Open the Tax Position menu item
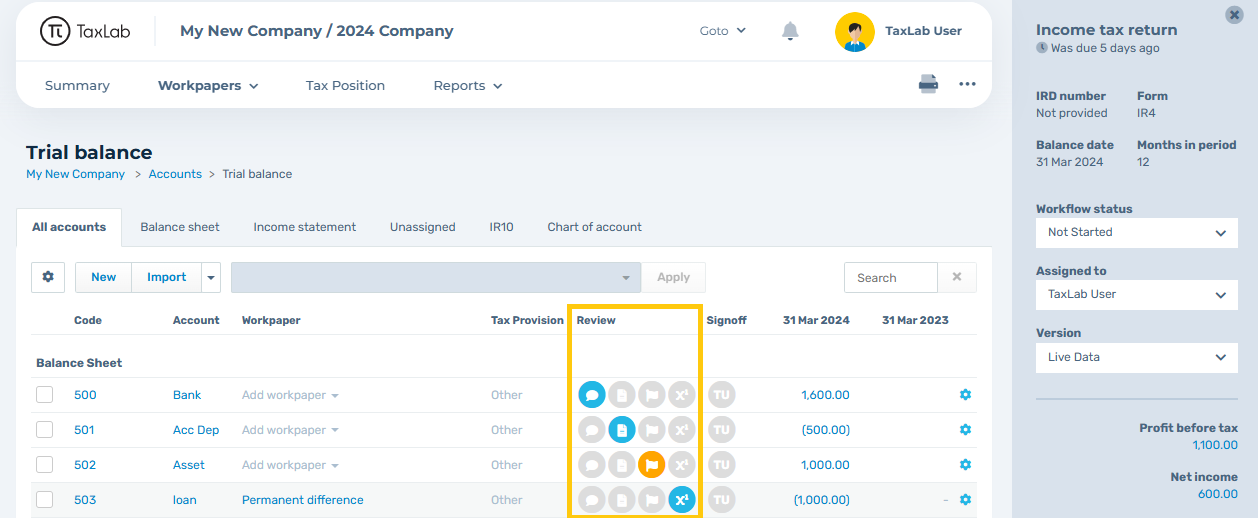Screen dimensions: 1258x518 point(345,85)
